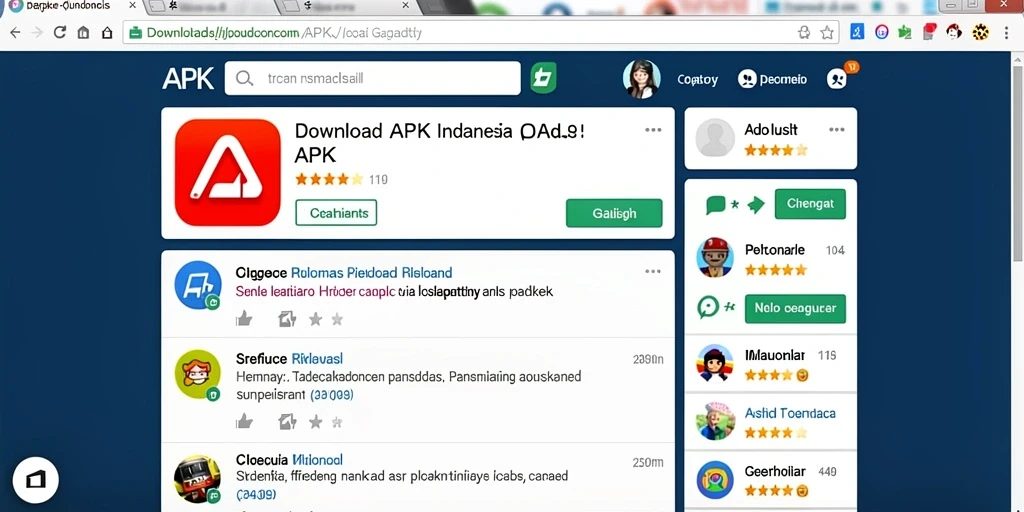Click the Geerholiar colorful circle icon
This screenshot has width=1024, height=512.
(x=715, y=480)
